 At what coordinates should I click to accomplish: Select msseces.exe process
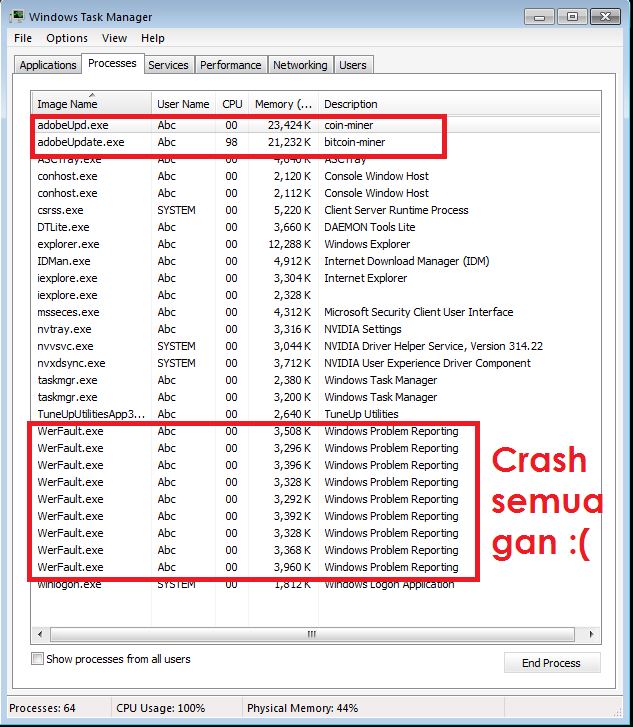click(x=315, y=312)
